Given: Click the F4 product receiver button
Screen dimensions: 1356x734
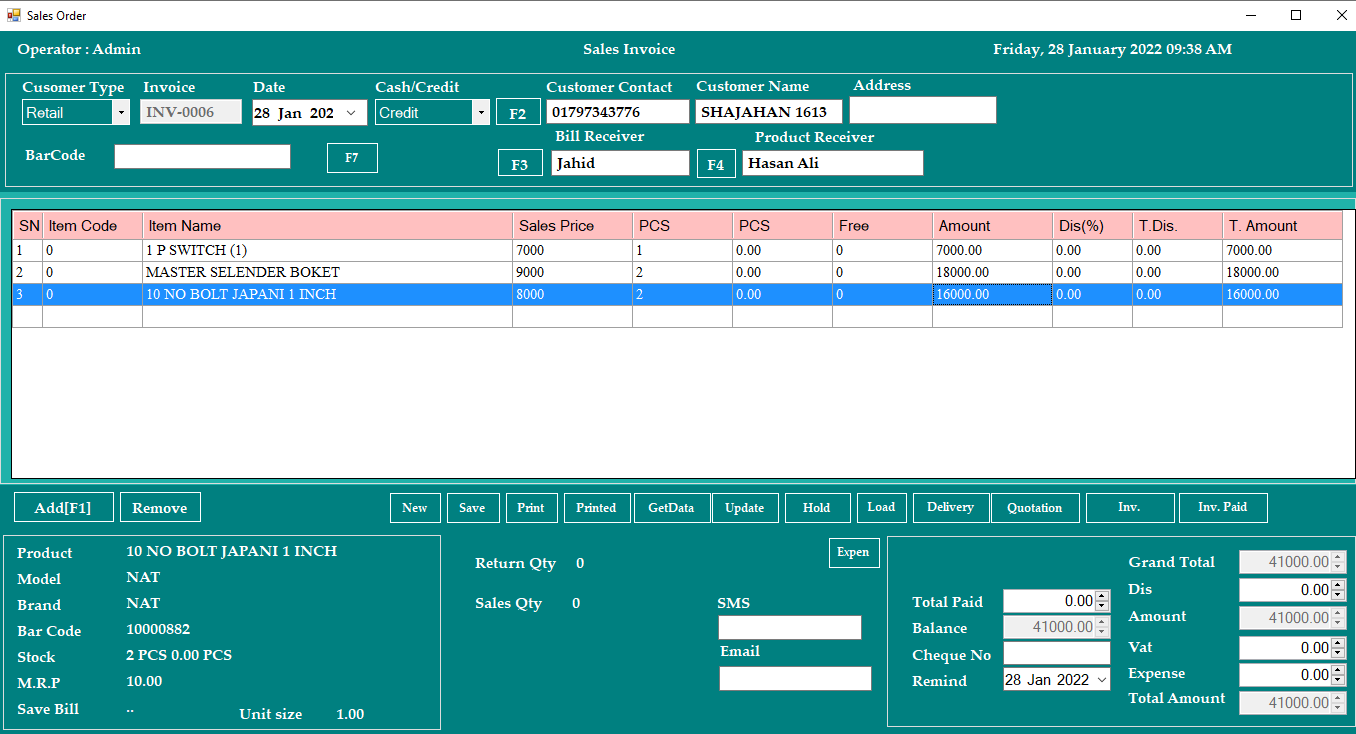Looking at the screenshot, I should click(x=716, y=164).
